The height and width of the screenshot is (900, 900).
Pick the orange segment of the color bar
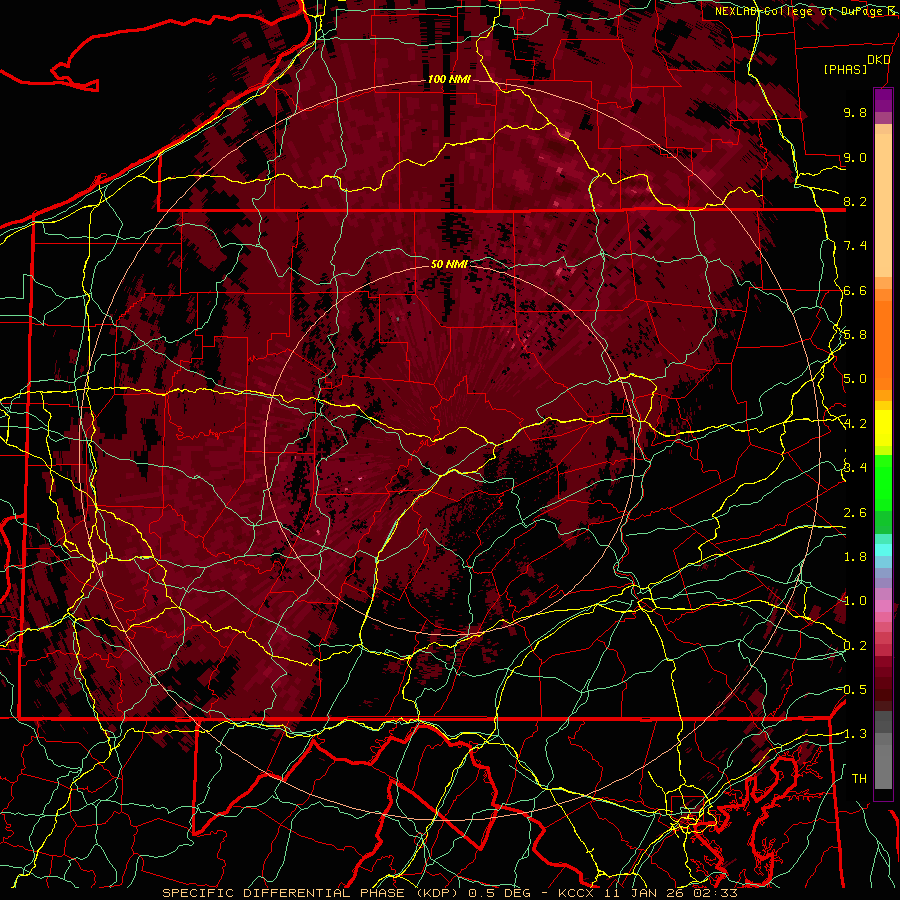coord(883,344)
